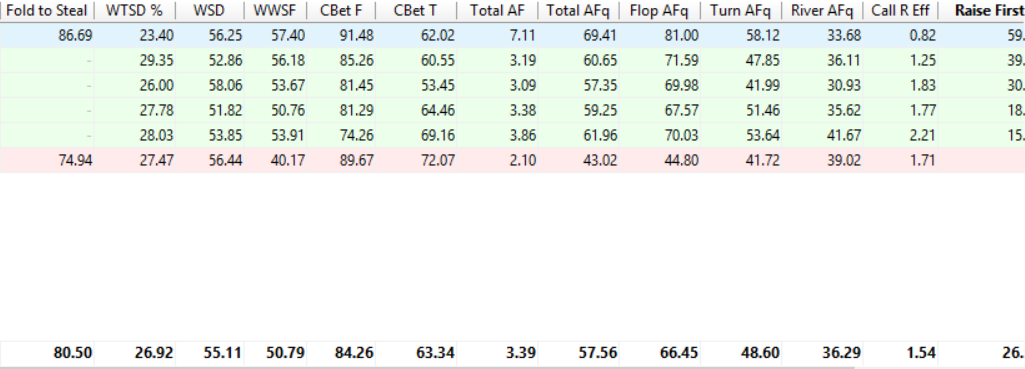This screenshot has height=369, width=1025.
Task: Select the 7.11 Total AF cell
Action: (497, 35)
